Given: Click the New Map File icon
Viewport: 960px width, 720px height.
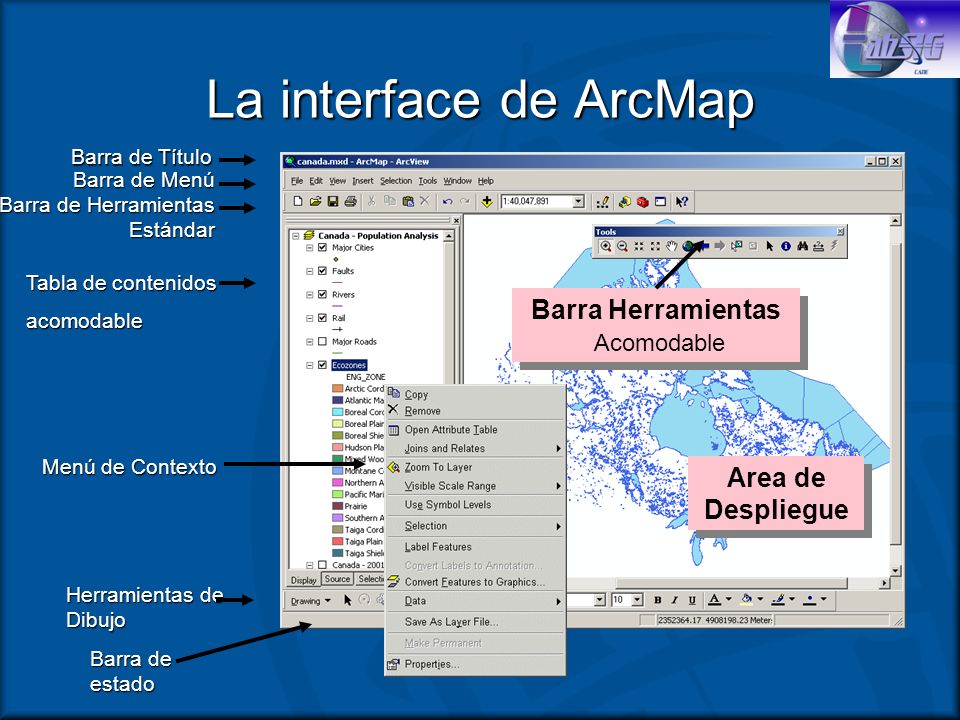Looking at the screenshot, I should (x=298, y=201).
